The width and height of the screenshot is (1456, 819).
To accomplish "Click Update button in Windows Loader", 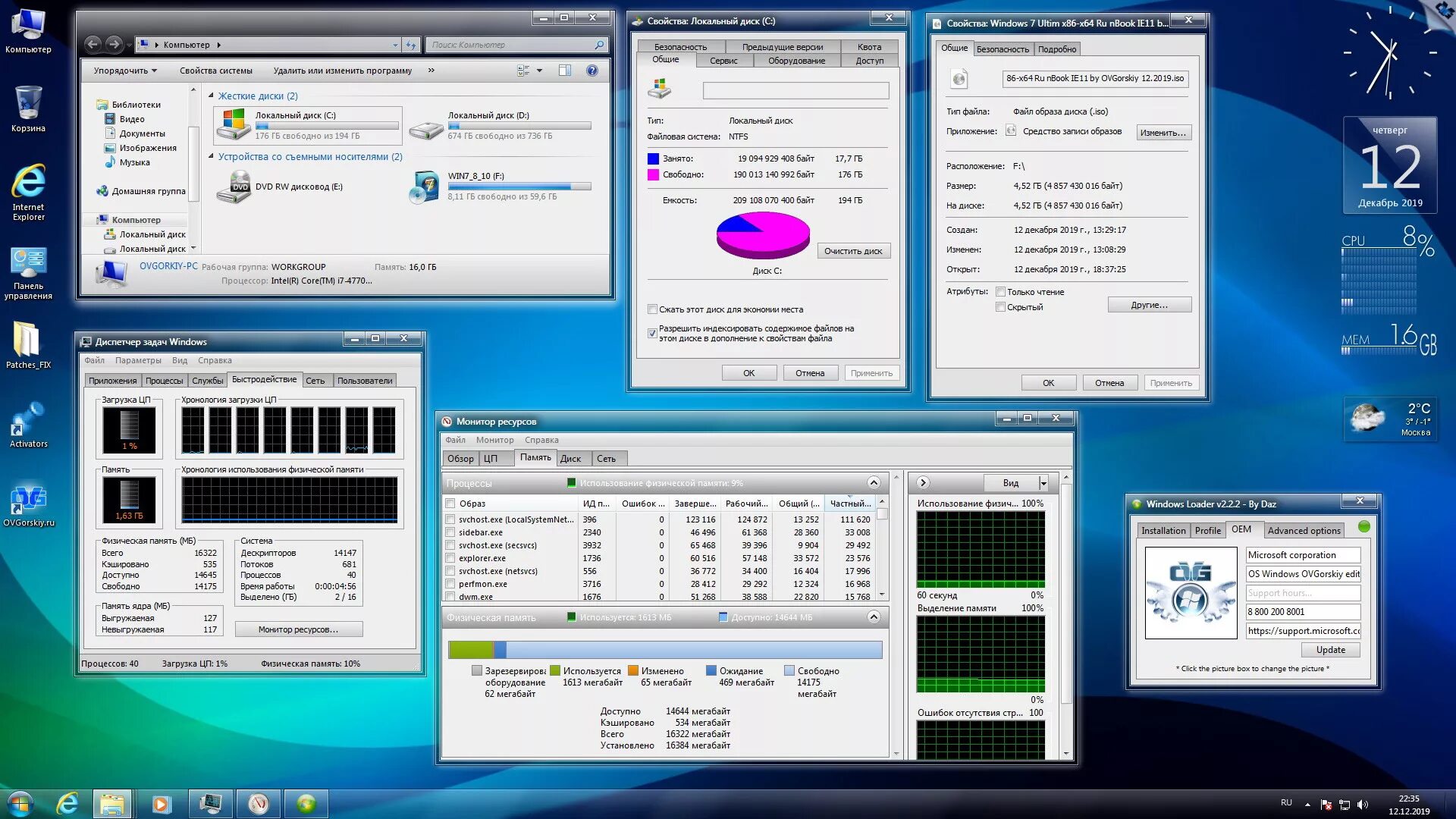I will click(x=1331, y=650).
